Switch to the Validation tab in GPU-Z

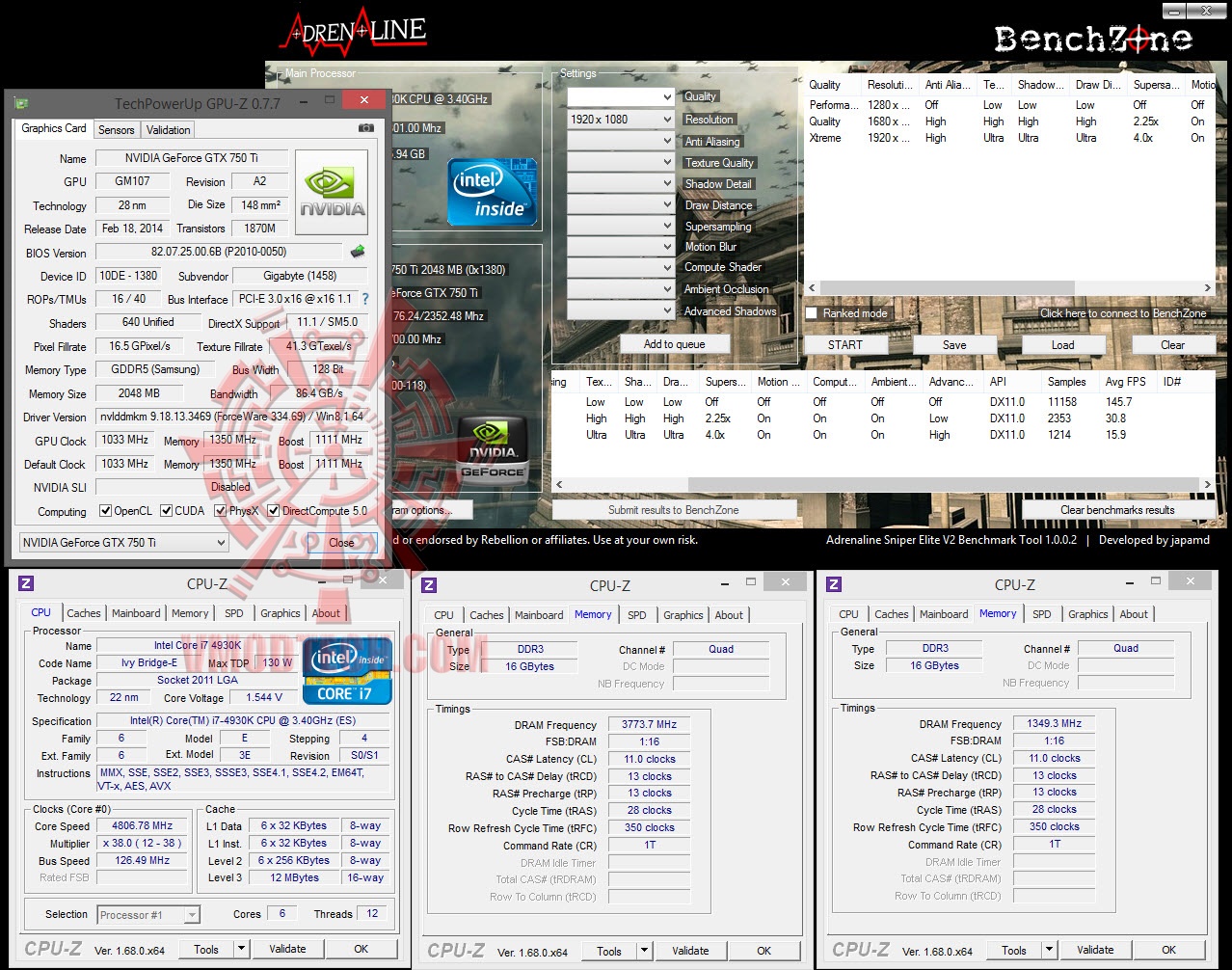coord(169,130)
